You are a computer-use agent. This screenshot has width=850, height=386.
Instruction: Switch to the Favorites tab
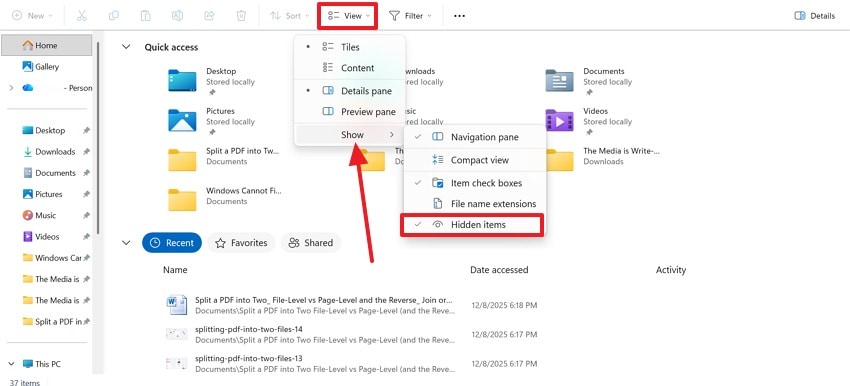pyautogui.click(x=241, y=243)
